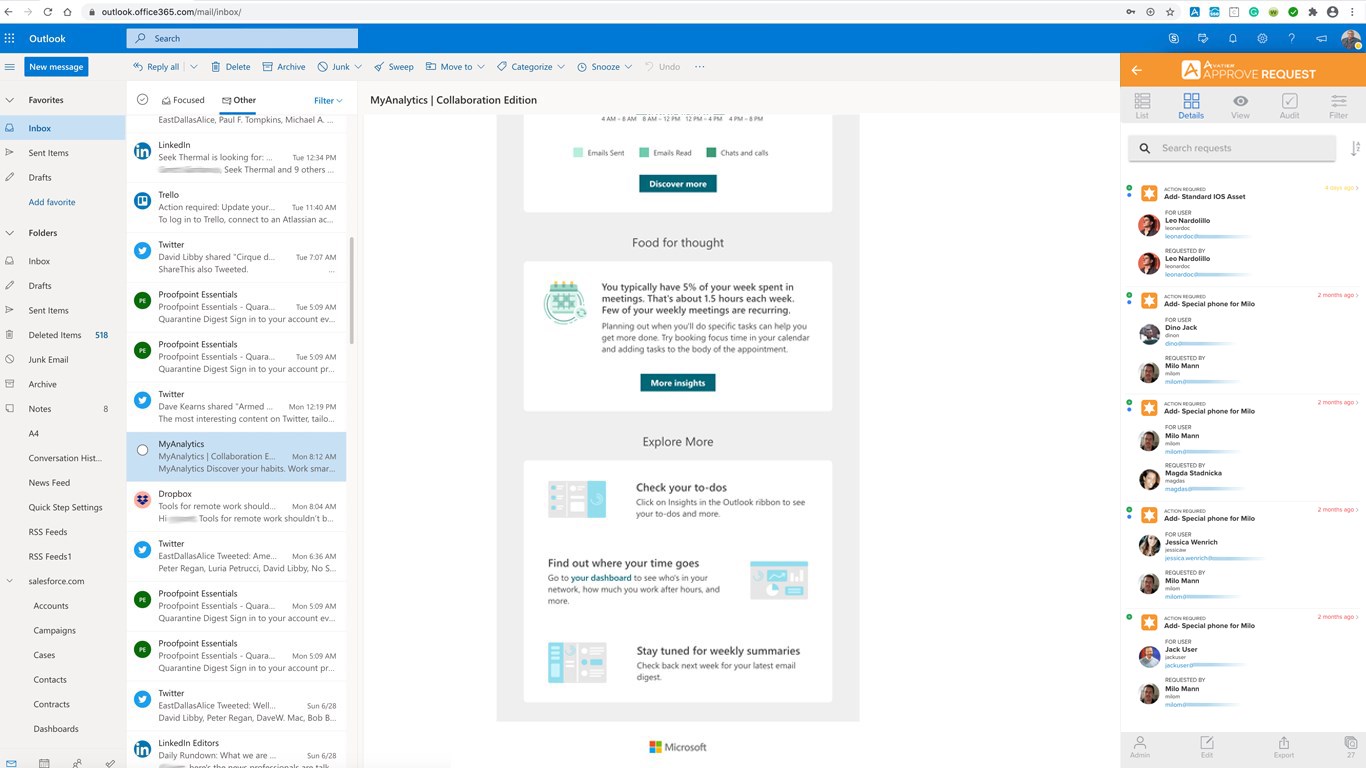Screen dimensions: 1366x768
Task: Expand the Reply all options dropdown arrow
Action: coord(194,67)
